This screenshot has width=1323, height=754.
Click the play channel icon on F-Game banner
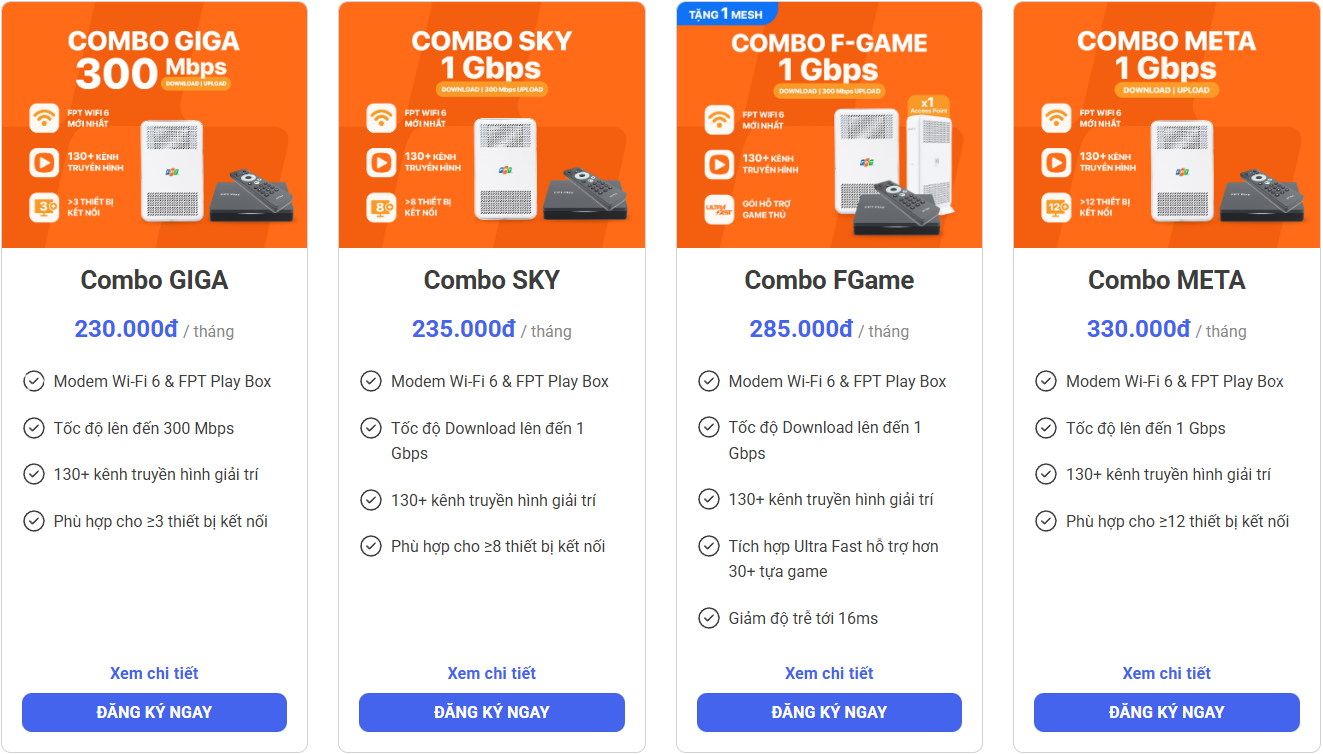tap(719, 164)
